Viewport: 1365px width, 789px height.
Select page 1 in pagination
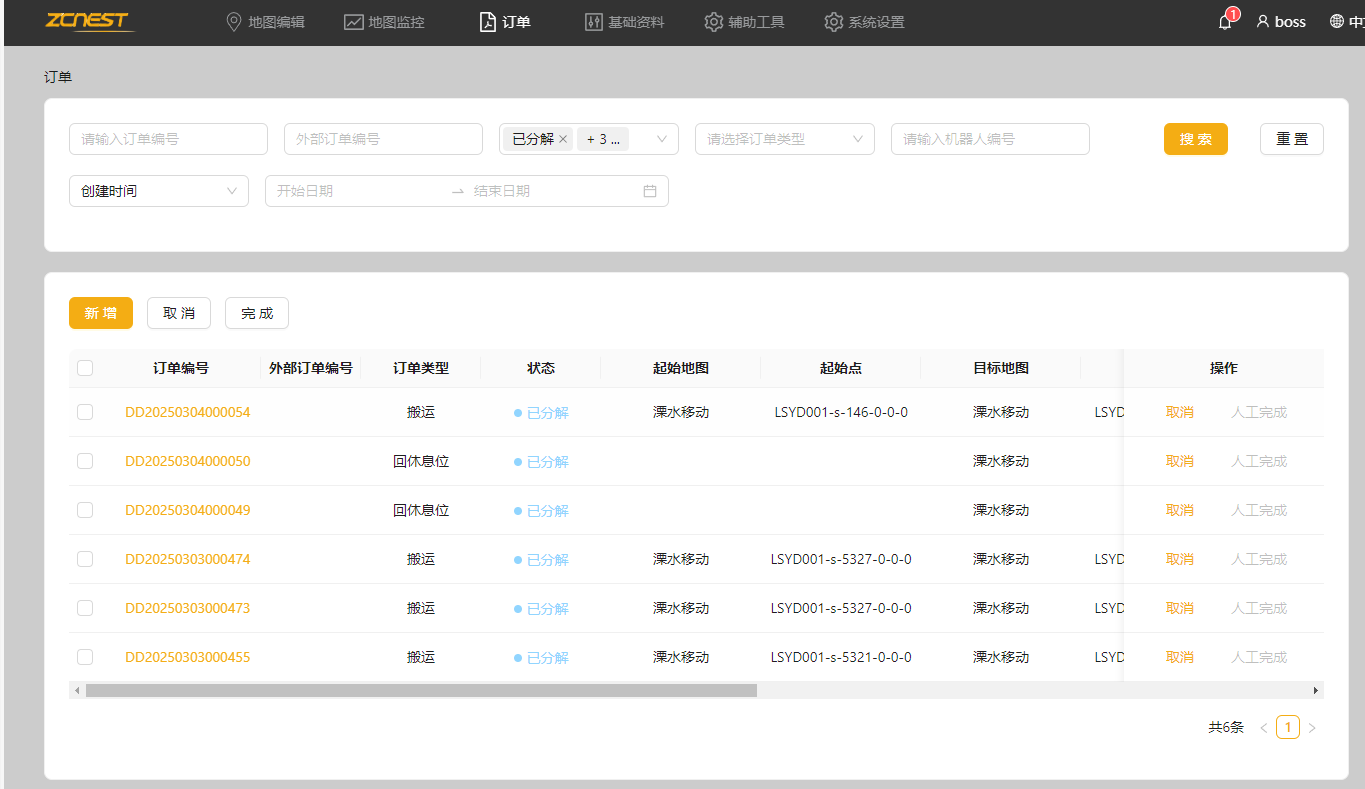[x=1288, y=728]
